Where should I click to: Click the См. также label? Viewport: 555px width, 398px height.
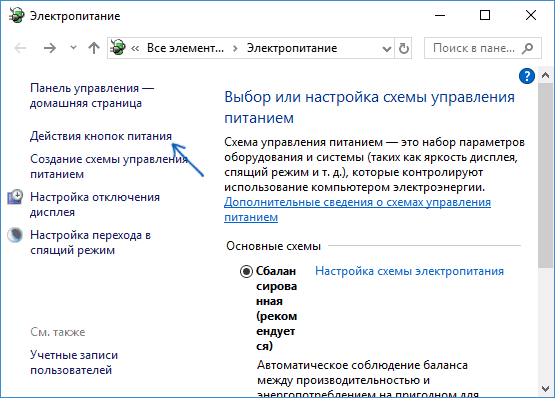tap(58, 332)
